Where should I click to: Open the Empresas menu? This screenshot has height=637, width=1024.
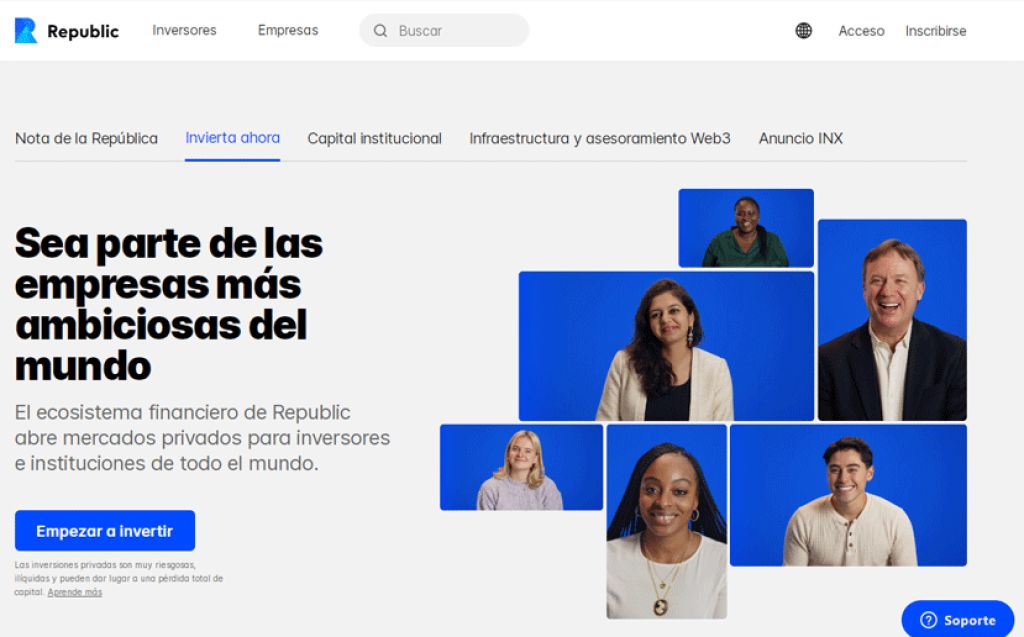288,30
